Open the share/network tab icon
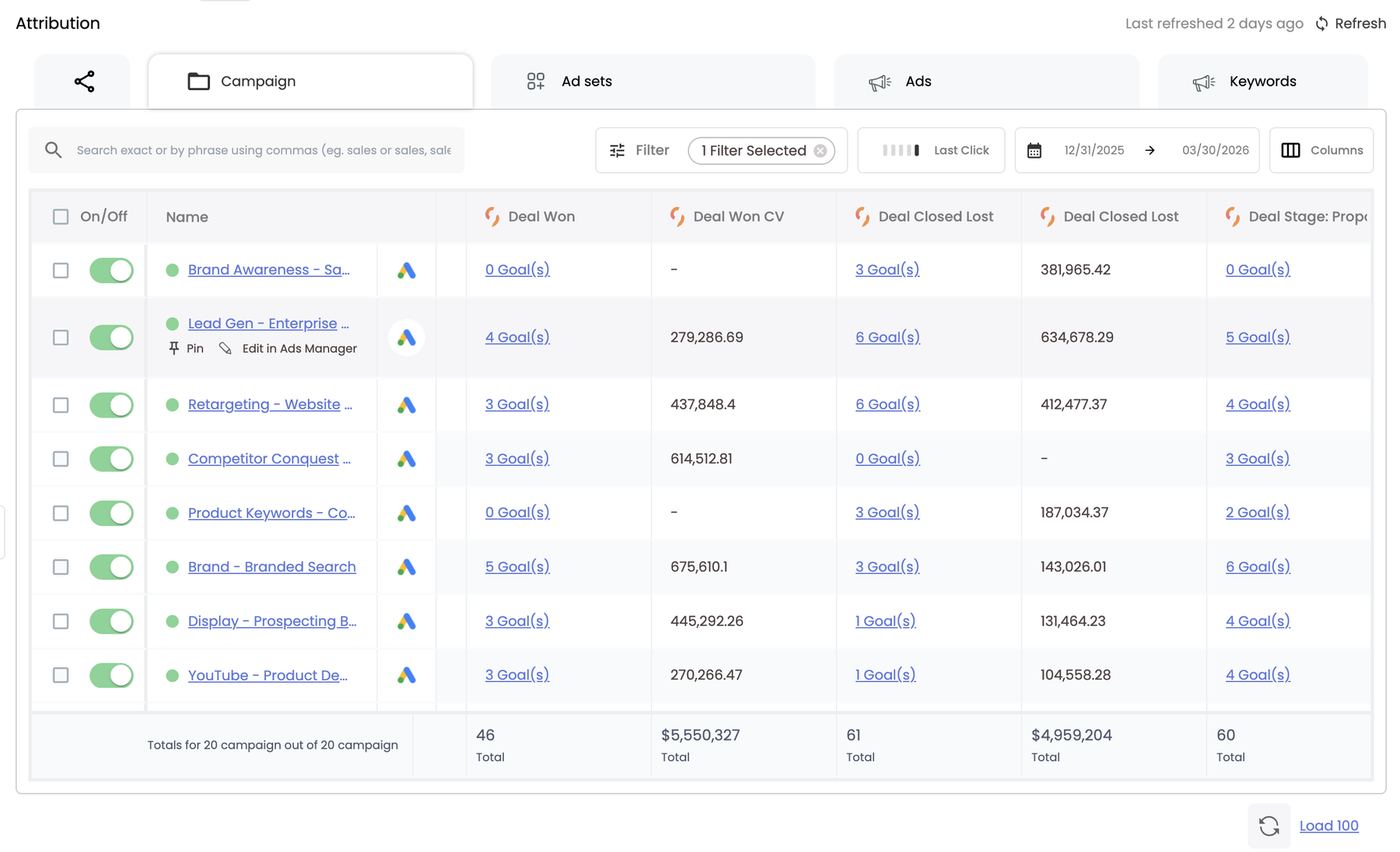This screenshot has height=852, width=1400. pos(84,81)
